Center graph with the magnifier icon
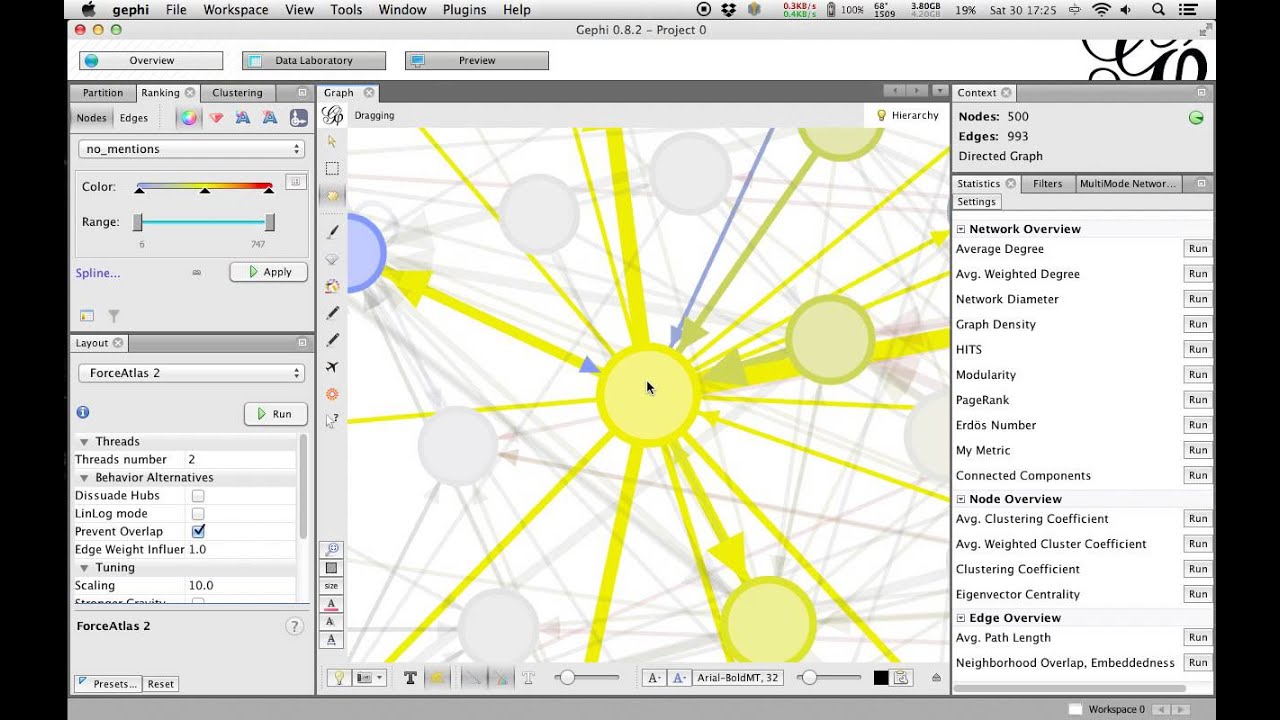 (x=332, y=549)
